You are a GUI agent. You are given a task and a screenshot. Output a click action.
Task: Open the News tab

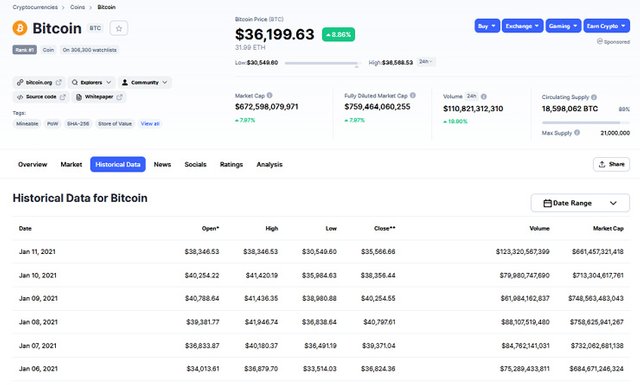click(x=162, y=165)
